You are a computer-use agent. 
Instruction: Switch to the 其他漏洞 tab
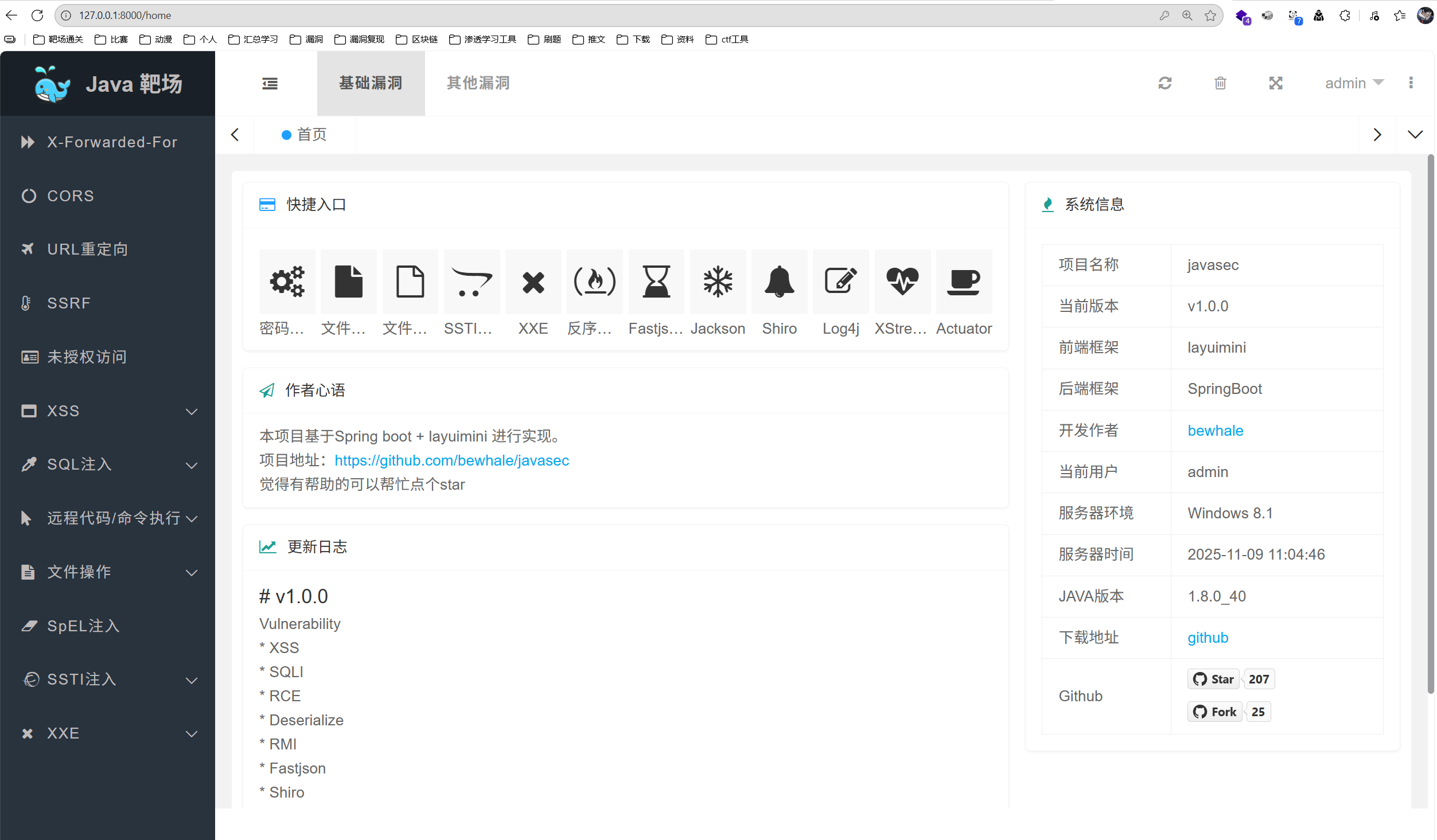click(x=478, y=83)
